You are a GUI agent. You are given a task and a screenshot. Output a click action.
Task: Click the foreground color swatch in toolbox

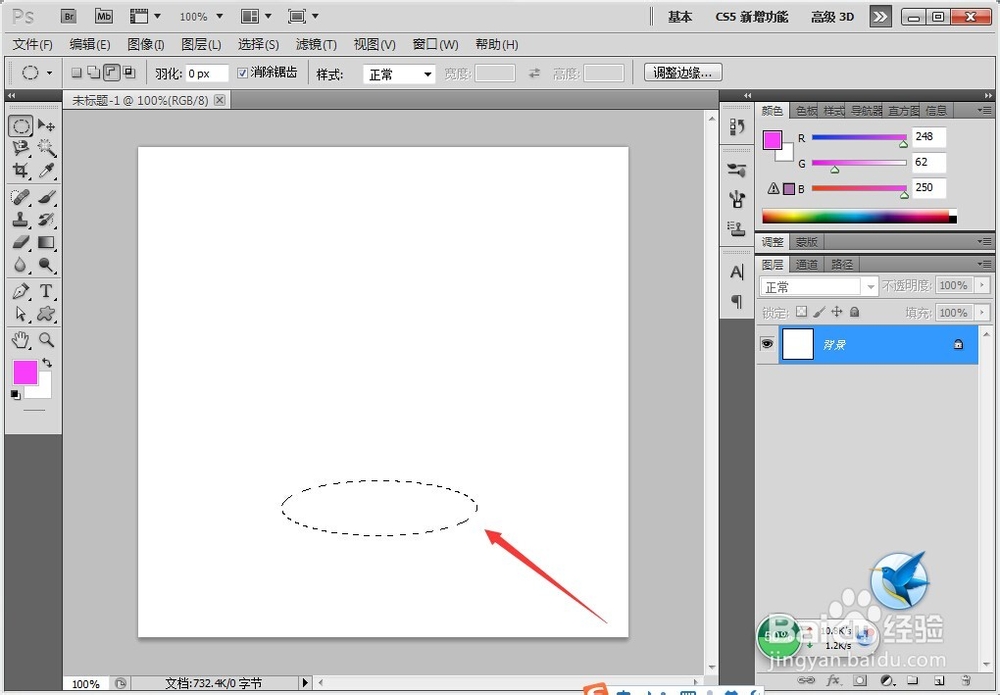click(x=25, y=372)
